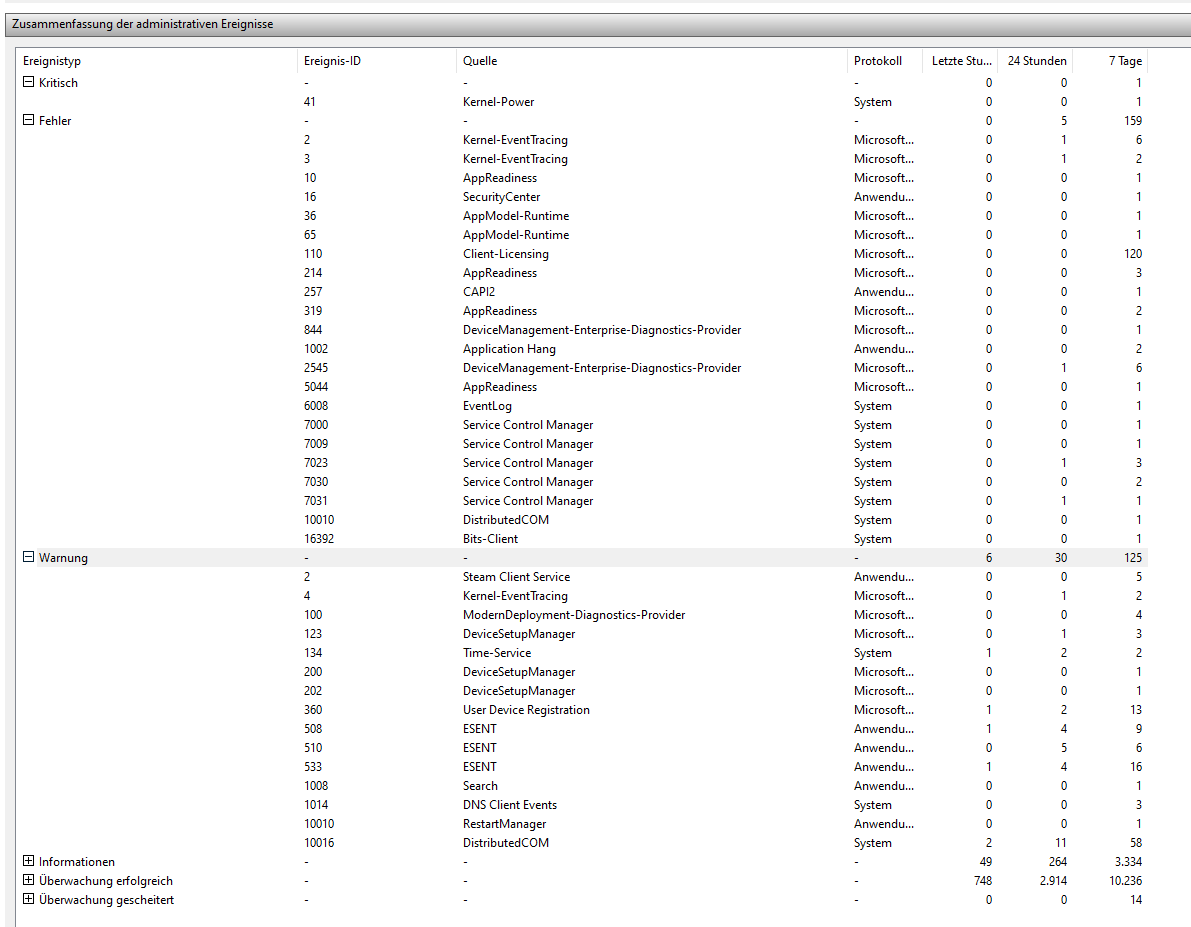The height and width of the screenshot is (927, 1191).
Task: Collapse the Warnung event group
Action: coord(28,557)
